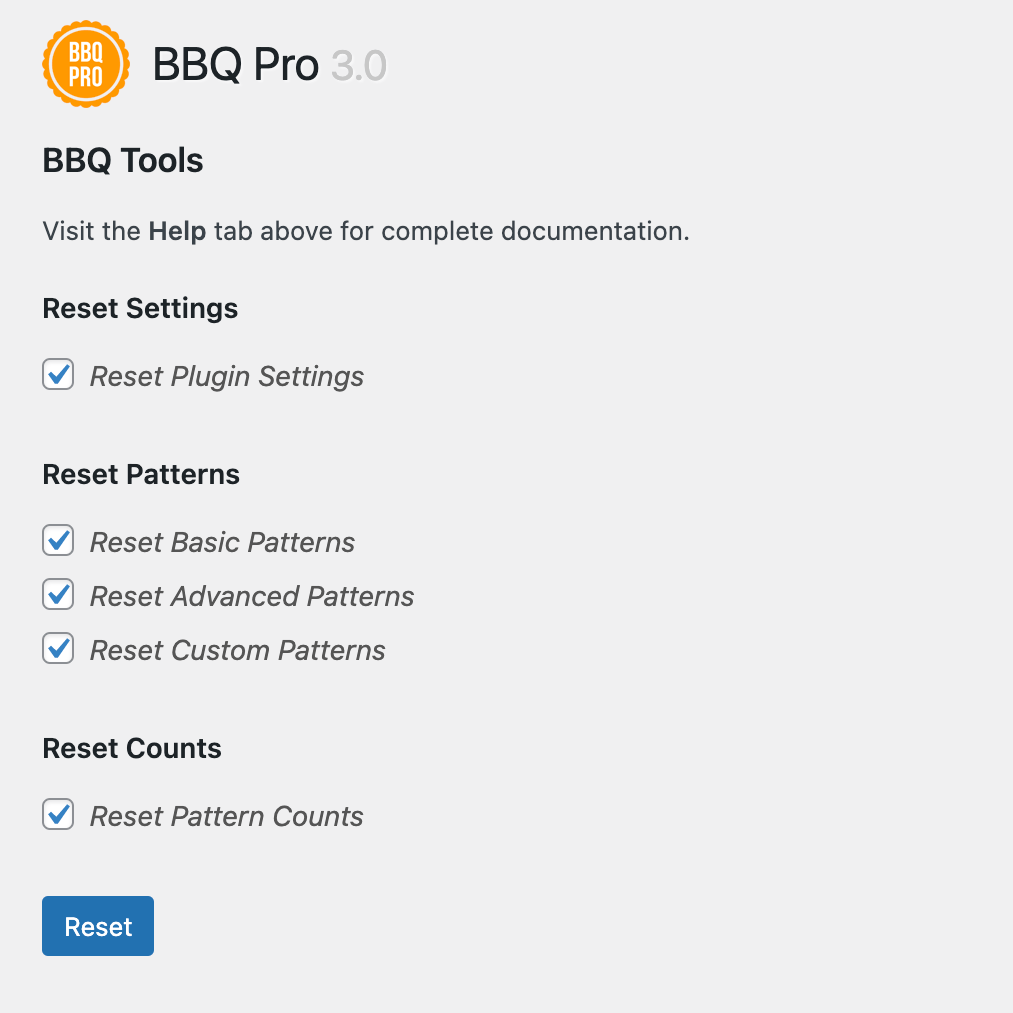Click the "Reset Patterns" section heading
Image resolution: width=1013 pixels, height=1013 pixels.
141,474
